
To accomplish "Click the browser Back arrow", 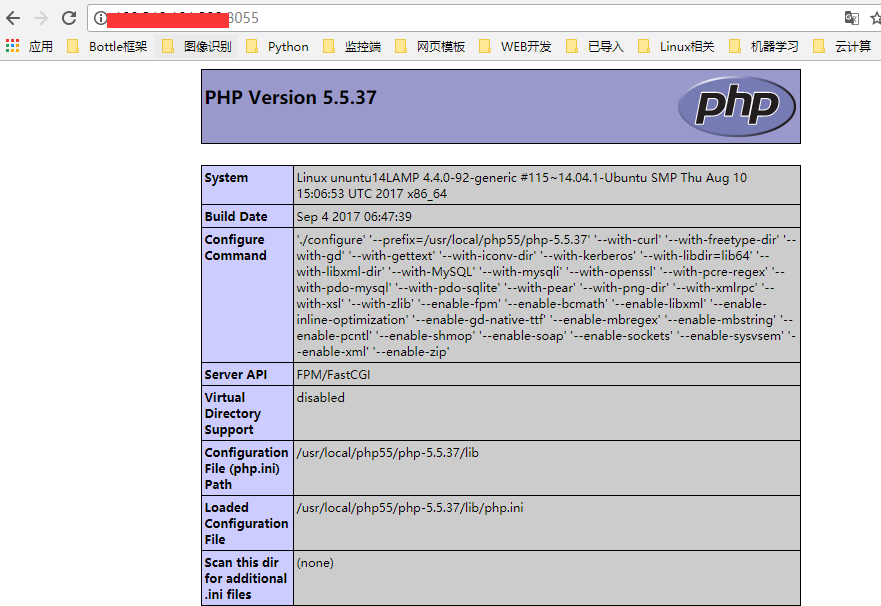I will click(13, 18).
